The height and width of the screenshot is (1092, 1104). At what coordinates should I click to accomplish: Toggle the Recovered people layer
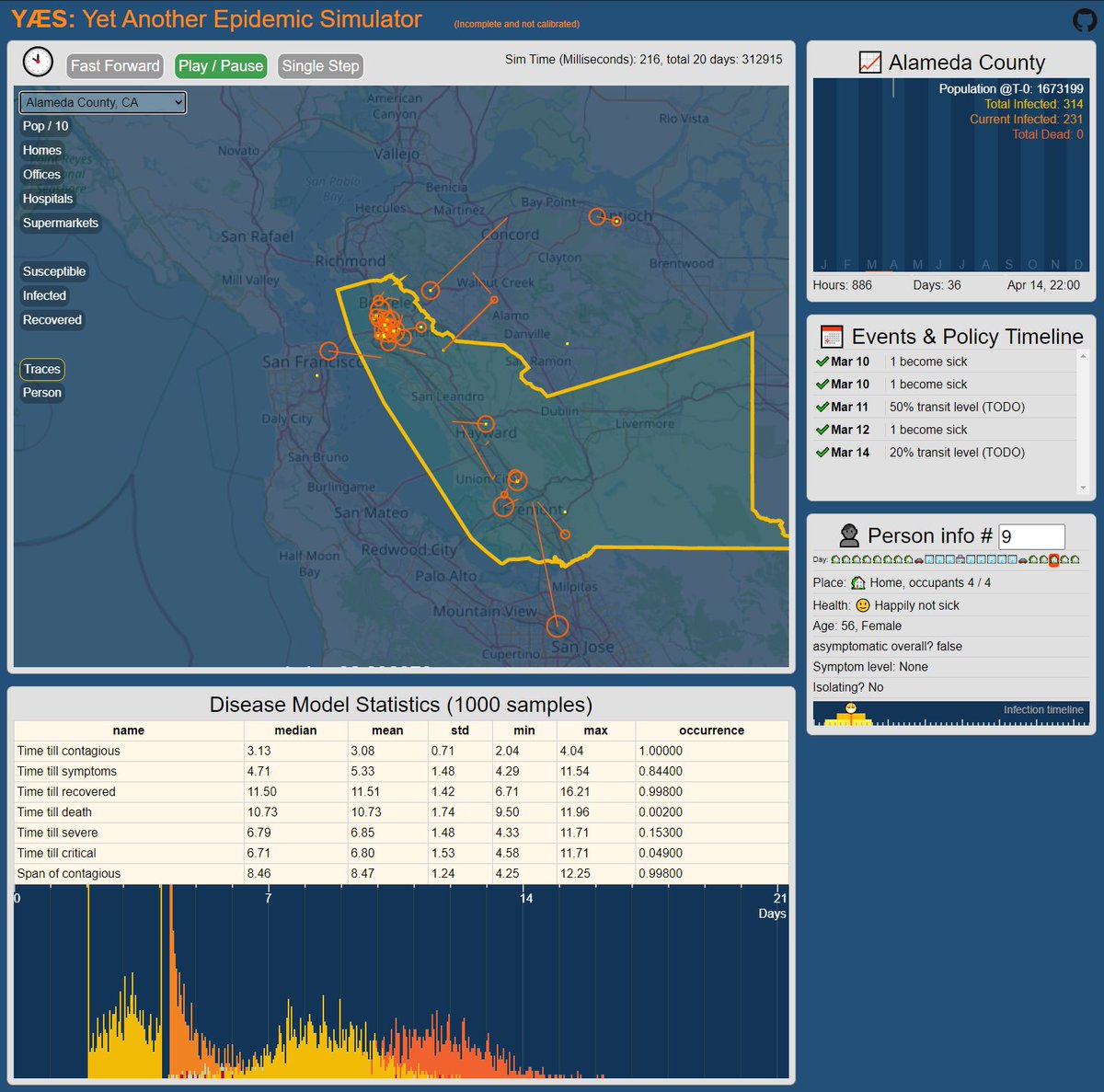52,320
